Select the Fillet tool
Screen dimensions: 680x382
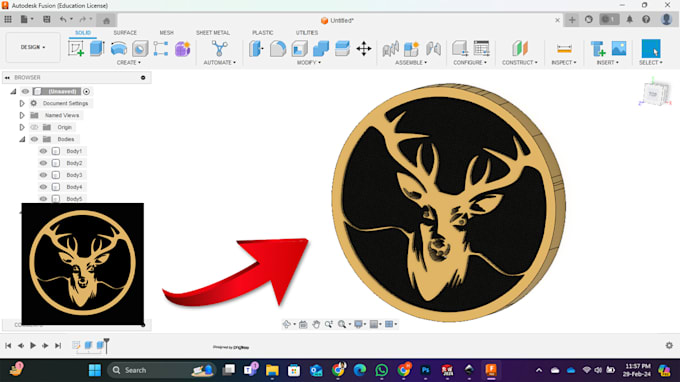tap(278, 49)
